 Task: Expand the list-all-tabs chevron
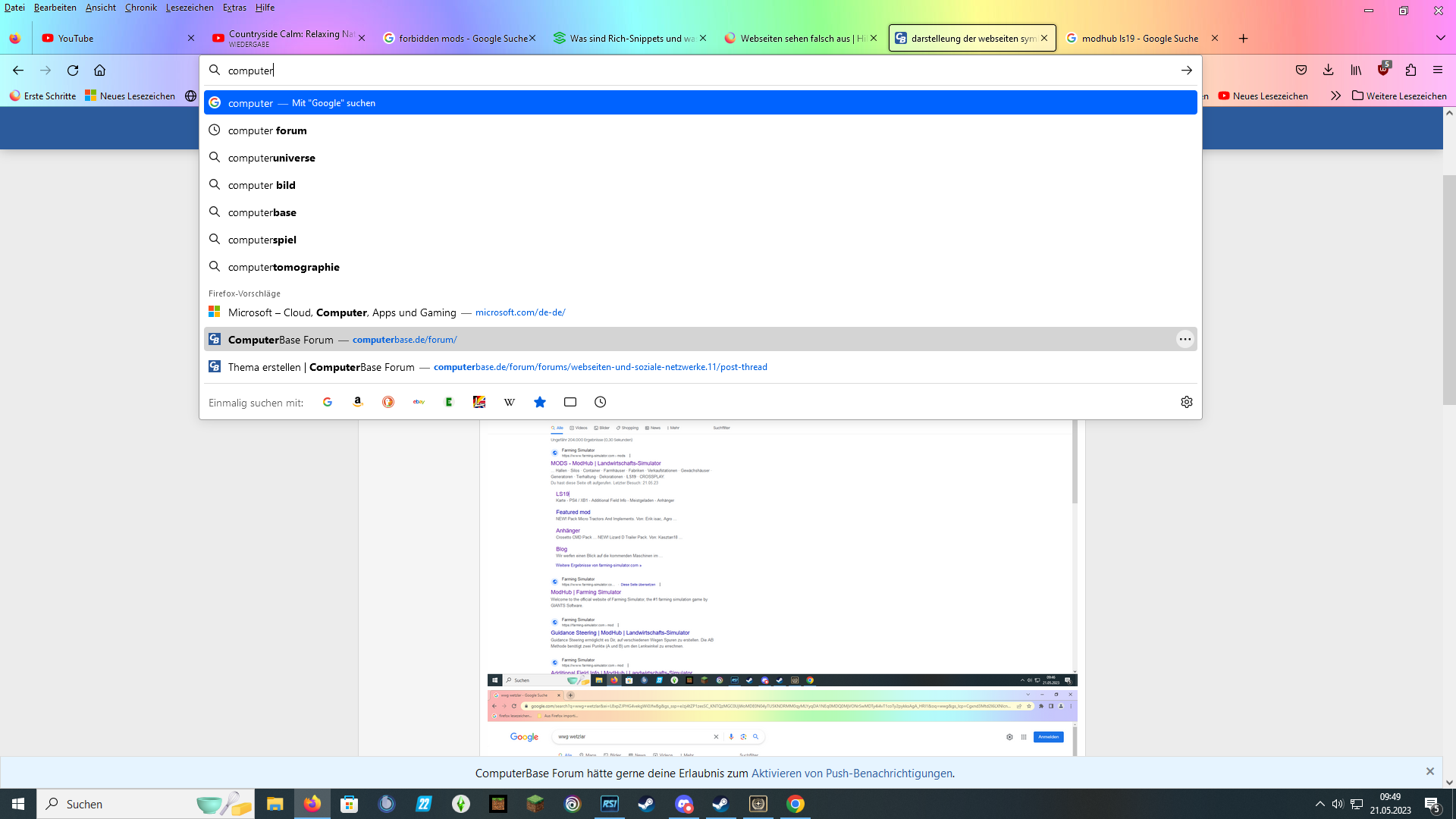1440,38
